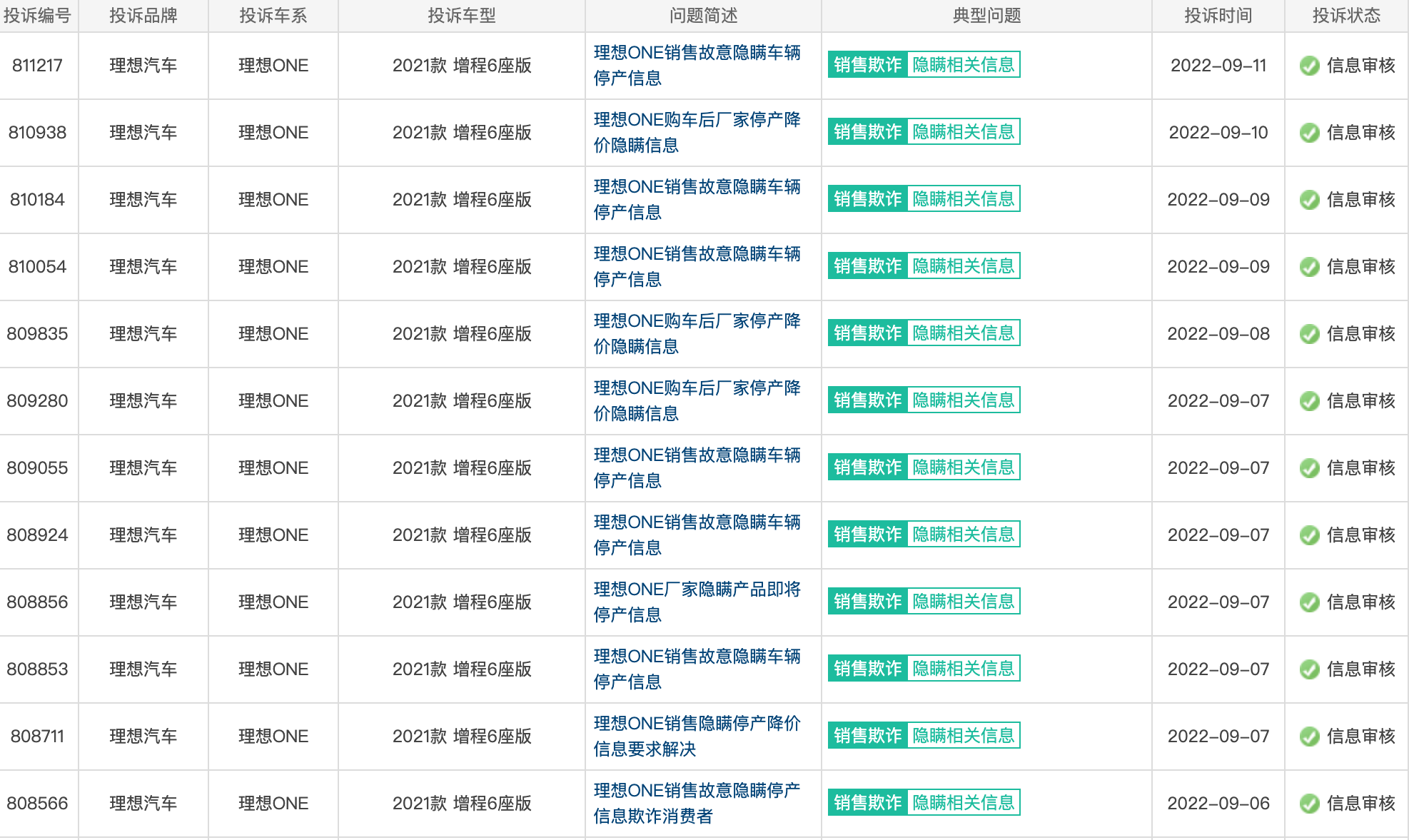Image resolution: width=1409 pixels, height=840 pixels.
Task: Click the 投诉状态 column header
Action: pyautogui.click(x=1347, y=16)
